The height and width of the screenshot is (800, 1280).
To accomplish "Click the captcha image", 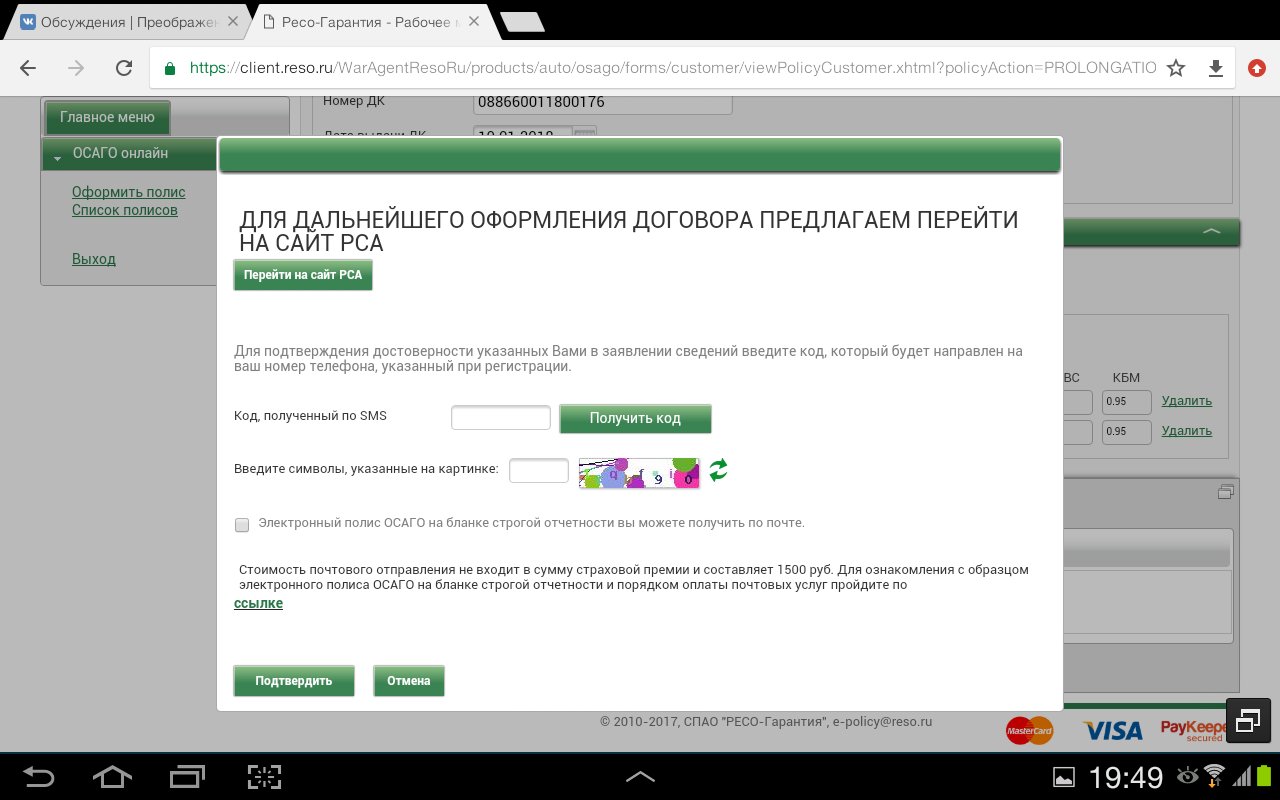I will (x=639, y=472).
